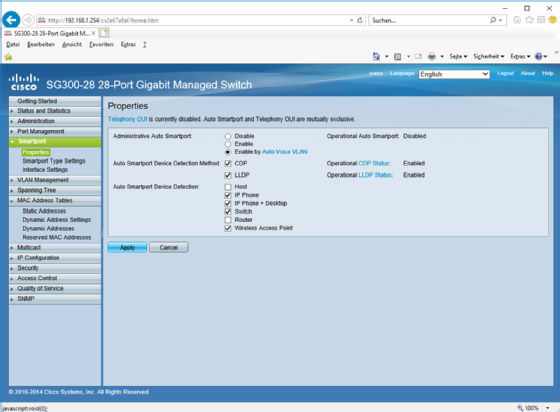Click the browser forward arrow button
Screen dimensions: 560x412
pos(28,20)
